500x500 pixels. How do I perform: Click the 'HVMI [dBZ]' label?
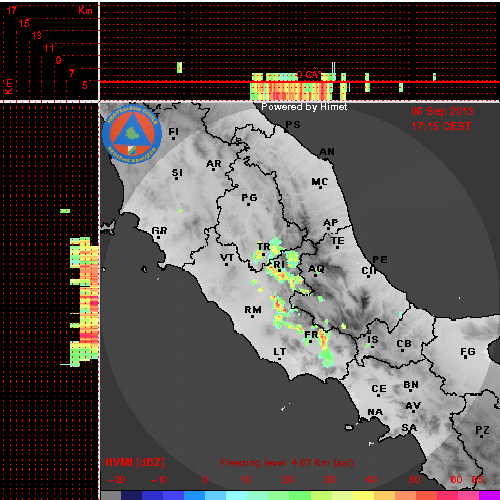135,462
